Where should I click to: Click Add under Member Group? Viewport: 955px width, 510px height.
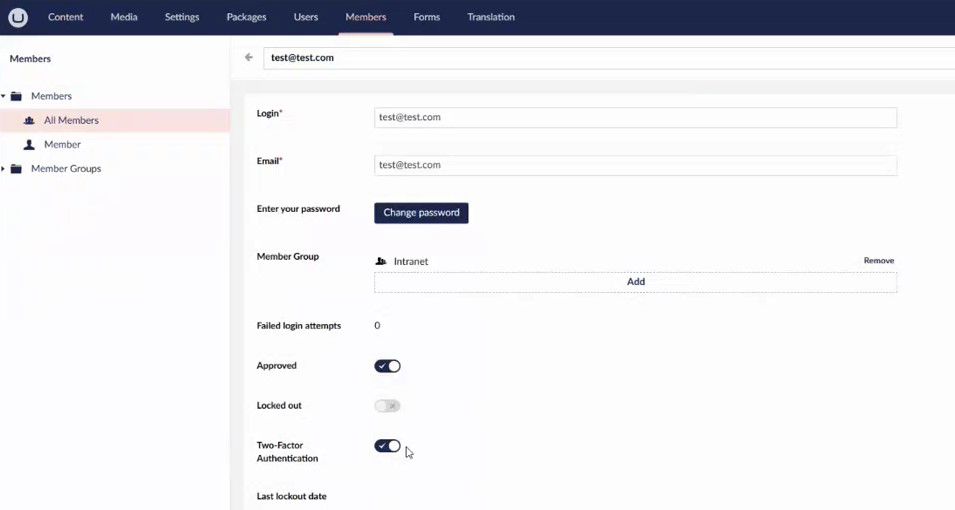[x=636, y=282]
